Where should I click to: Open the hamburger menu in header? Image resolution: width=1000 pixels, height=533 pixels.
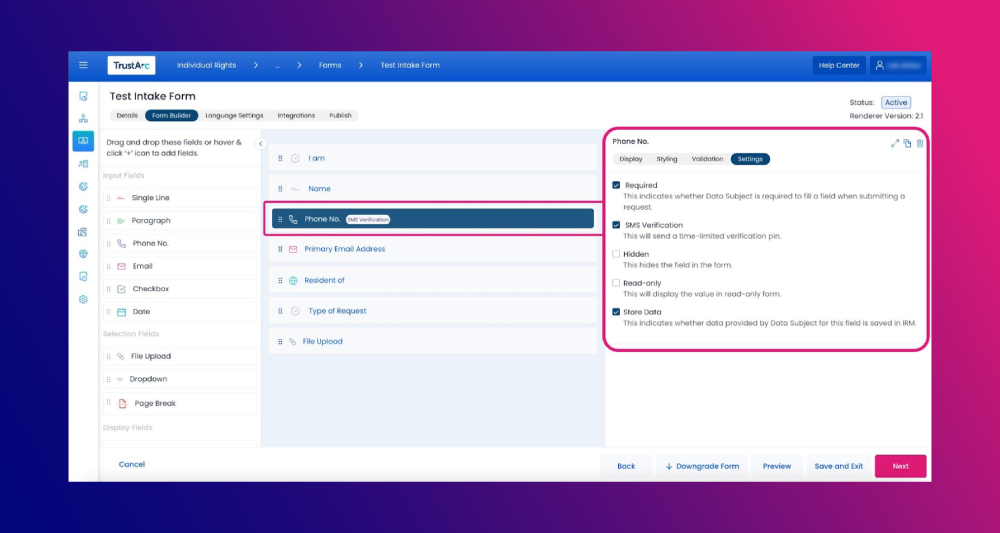coord(83,65)
